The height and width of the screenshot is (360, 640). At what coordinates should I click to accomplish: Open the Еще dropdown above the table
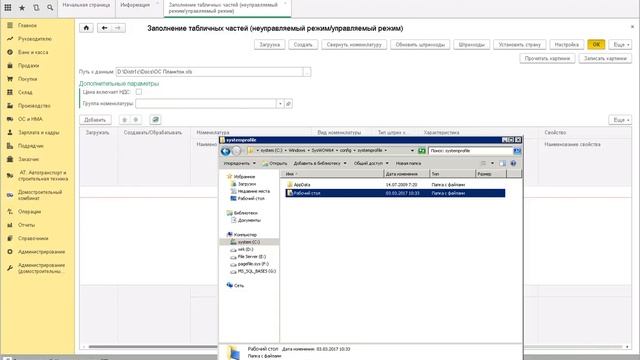point(621,120)
